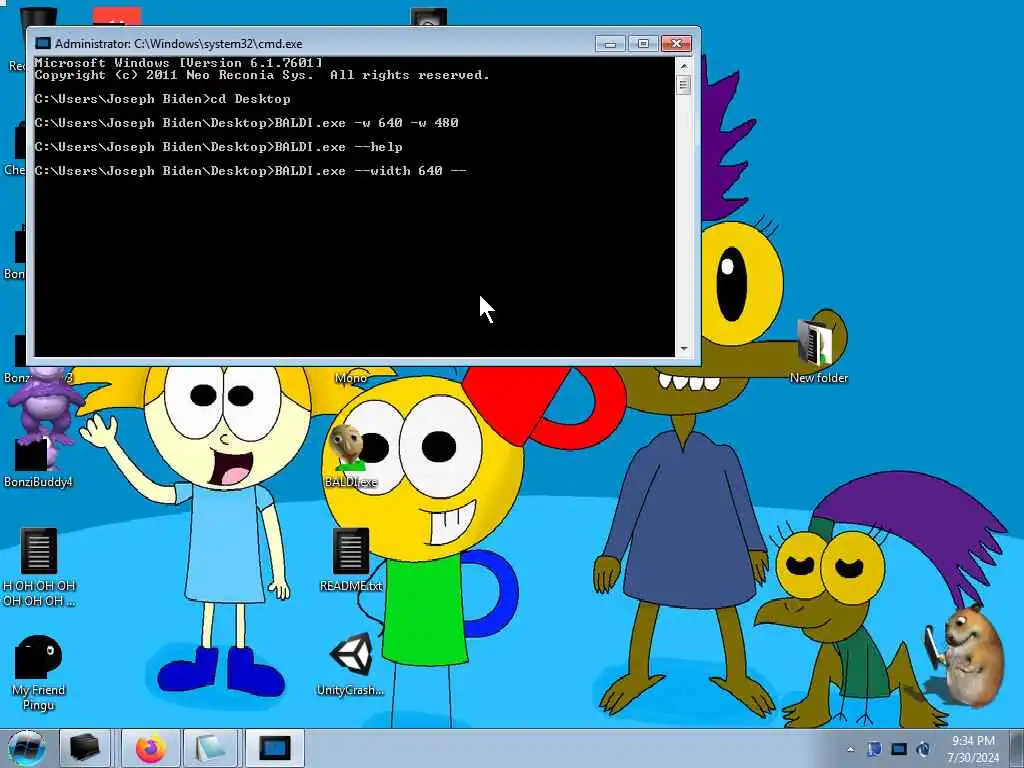Click the 'BALDI.exe --help' command line
Viewport: 1024px width, 768px height.
pos(218,147)
